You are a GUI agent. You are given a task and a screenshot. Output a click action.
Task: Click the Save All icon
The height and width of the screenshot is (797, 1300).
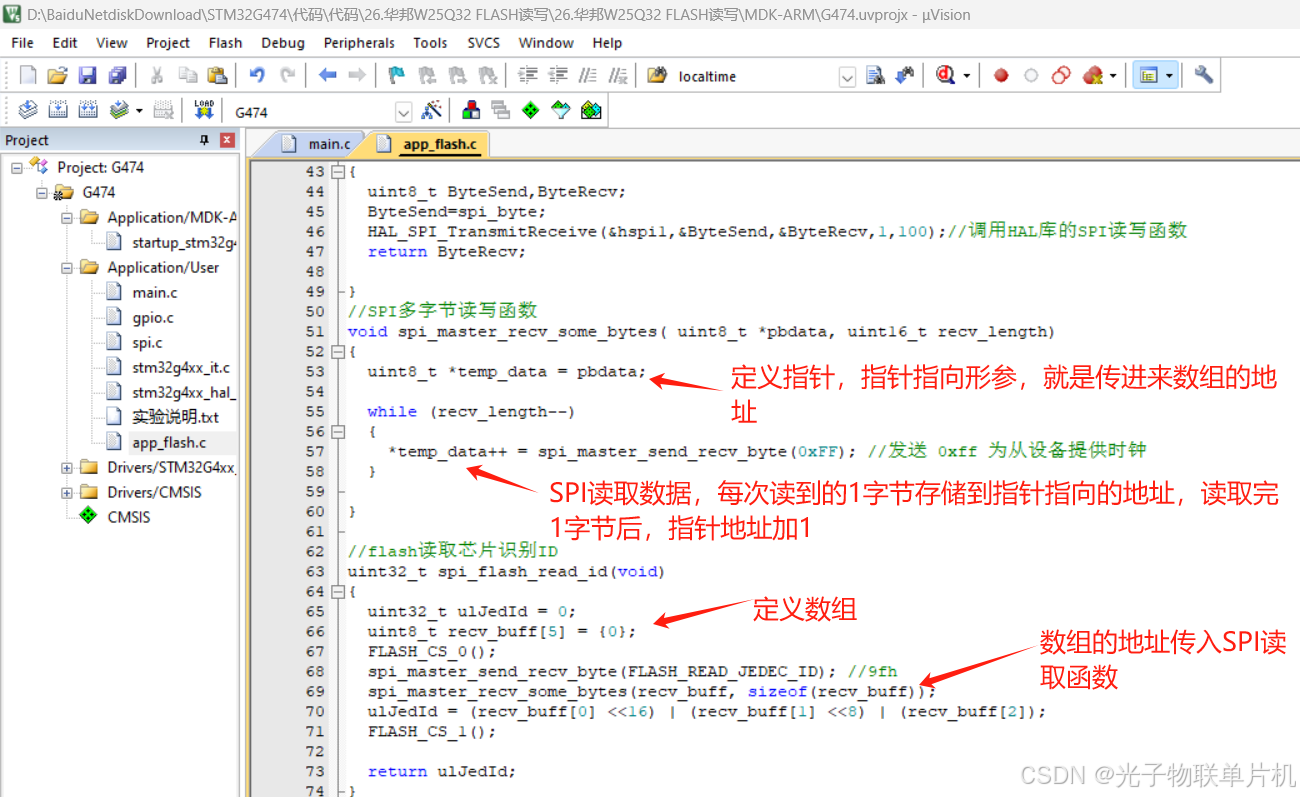[118, 76]
